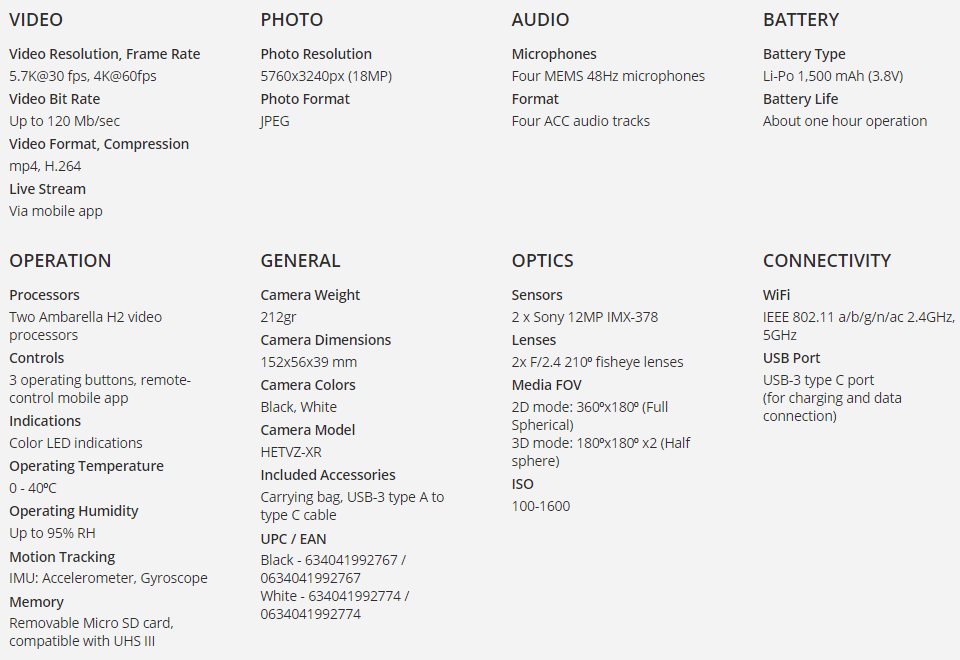Click the VIDEO section heading
The height and width of the screenshot is (660, 960).
[x=36, y=20]
